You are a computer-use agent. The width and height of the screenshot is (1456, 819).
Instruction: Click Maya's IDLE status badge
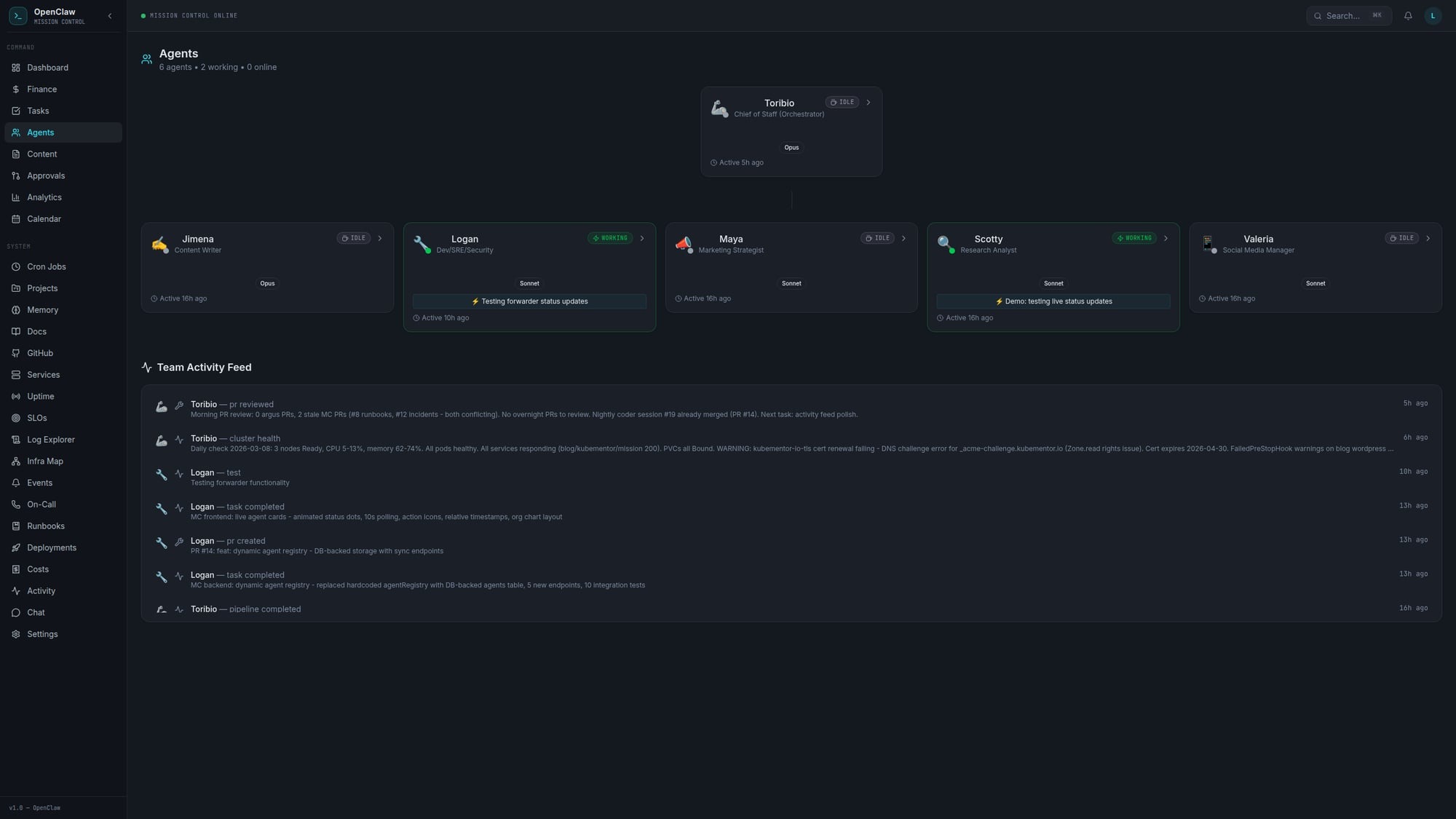(877, 239)
